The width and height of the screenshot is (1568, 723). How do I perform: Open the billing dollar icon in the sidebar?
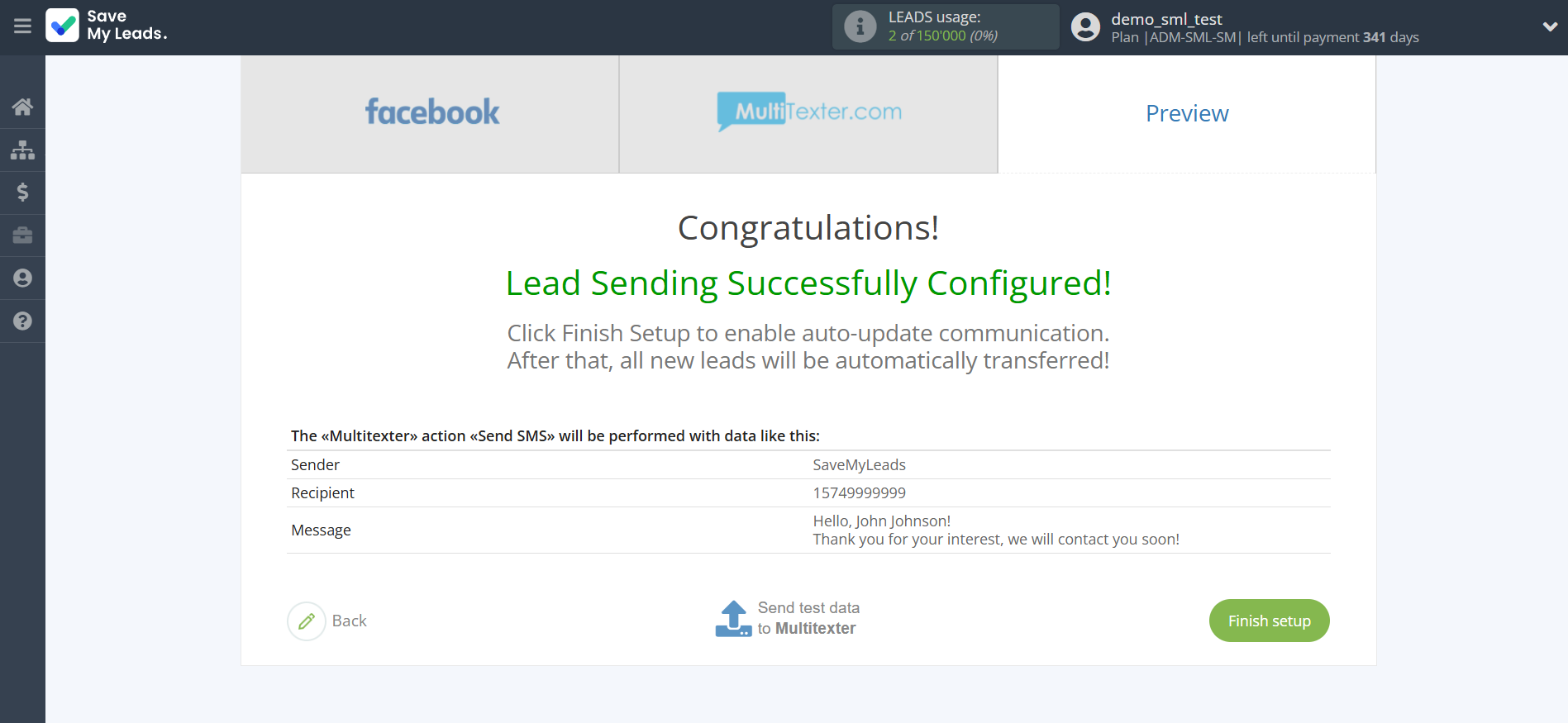[22, 193]
